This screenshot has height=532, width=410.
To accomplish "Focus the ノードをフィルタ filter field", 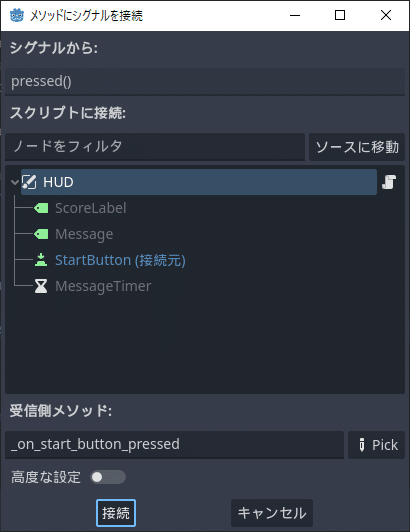I will tap(155, 147).
